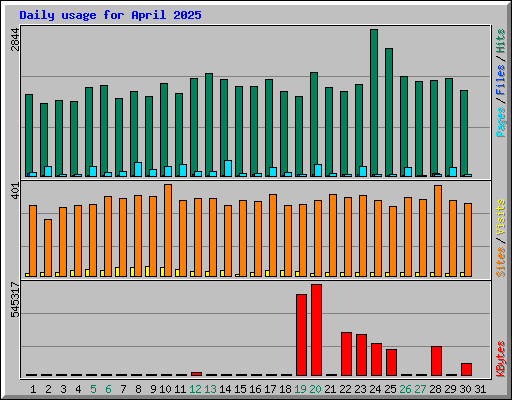Click the tallest green Hits bar on day 24
This screenshot has height=400, width=512.
374,103
